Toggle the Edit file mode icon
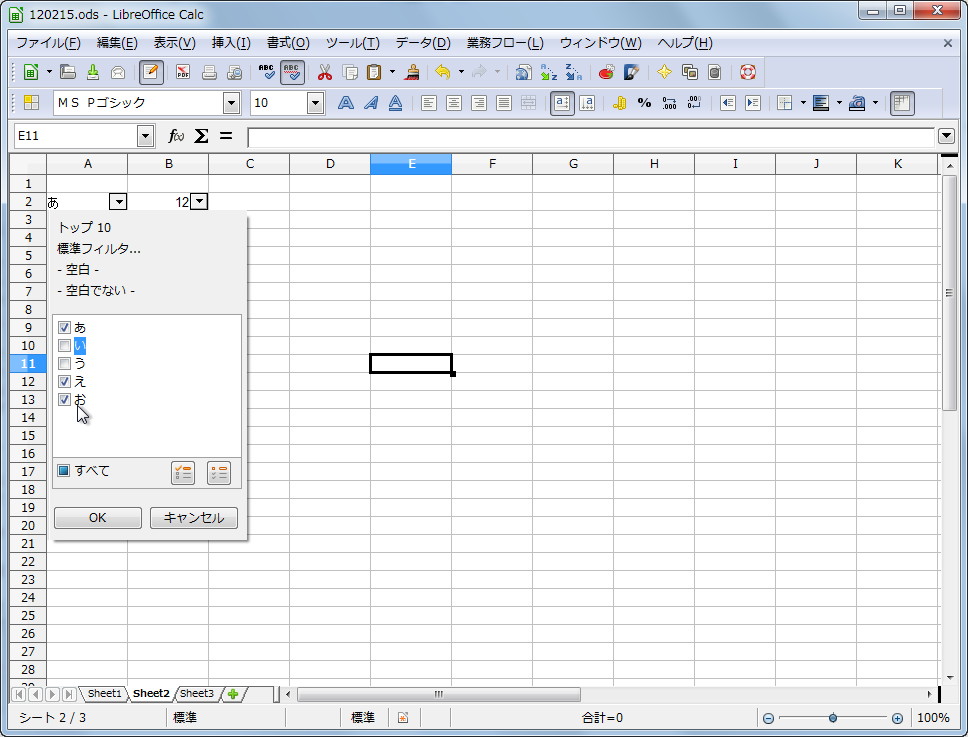968x737 pixels. [151, 72]
